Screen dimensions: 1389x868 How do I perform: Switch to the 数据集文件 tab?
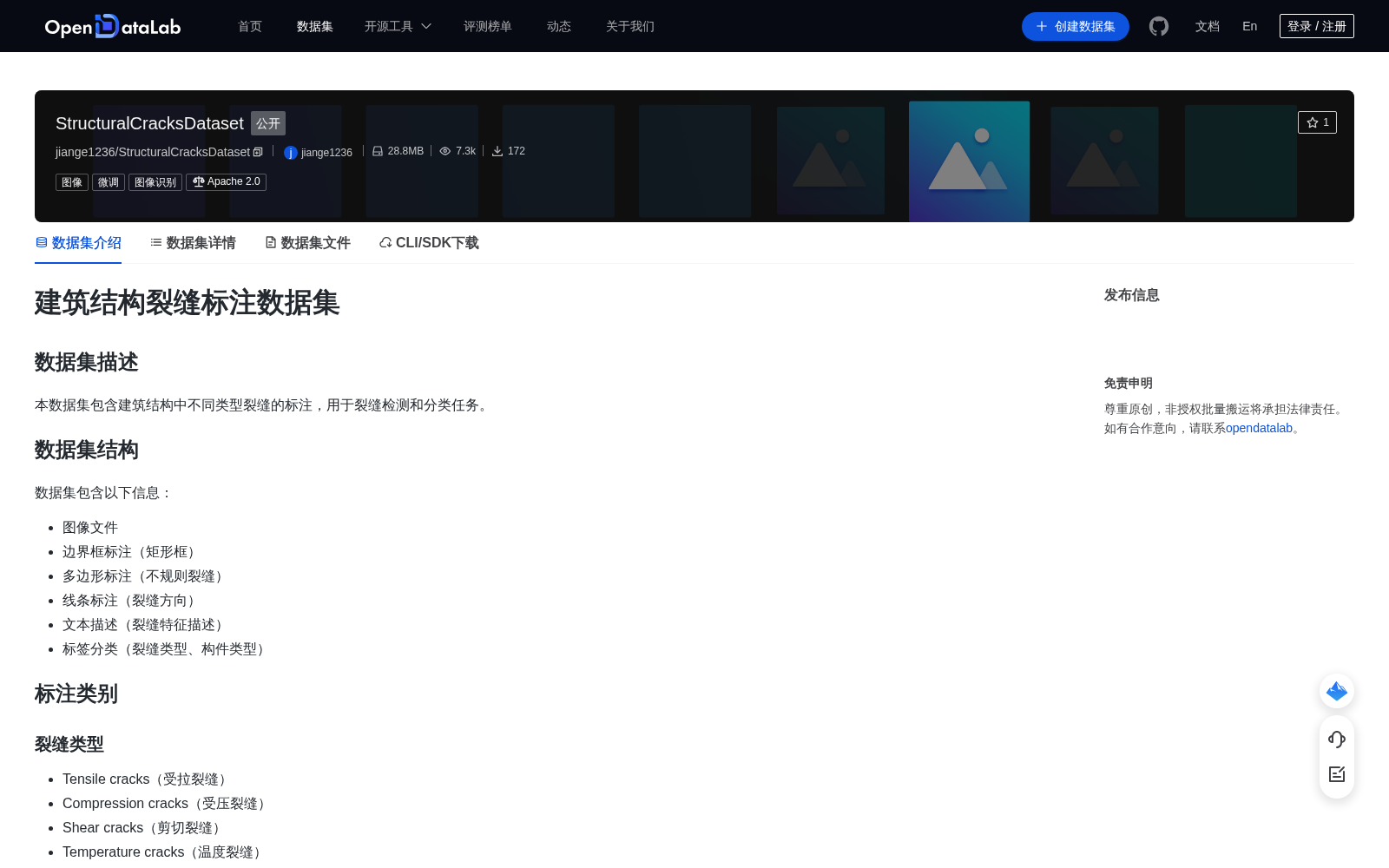(x=307, y=243)
